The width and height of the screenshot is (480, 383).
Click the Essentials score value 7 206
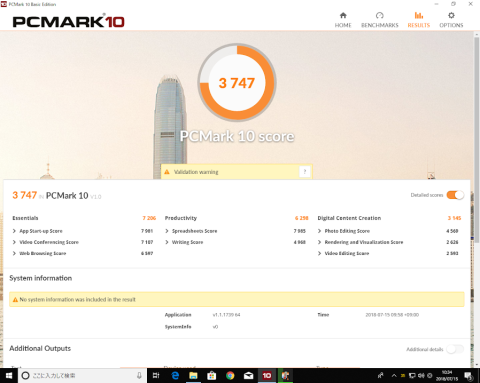coord(149,218)
